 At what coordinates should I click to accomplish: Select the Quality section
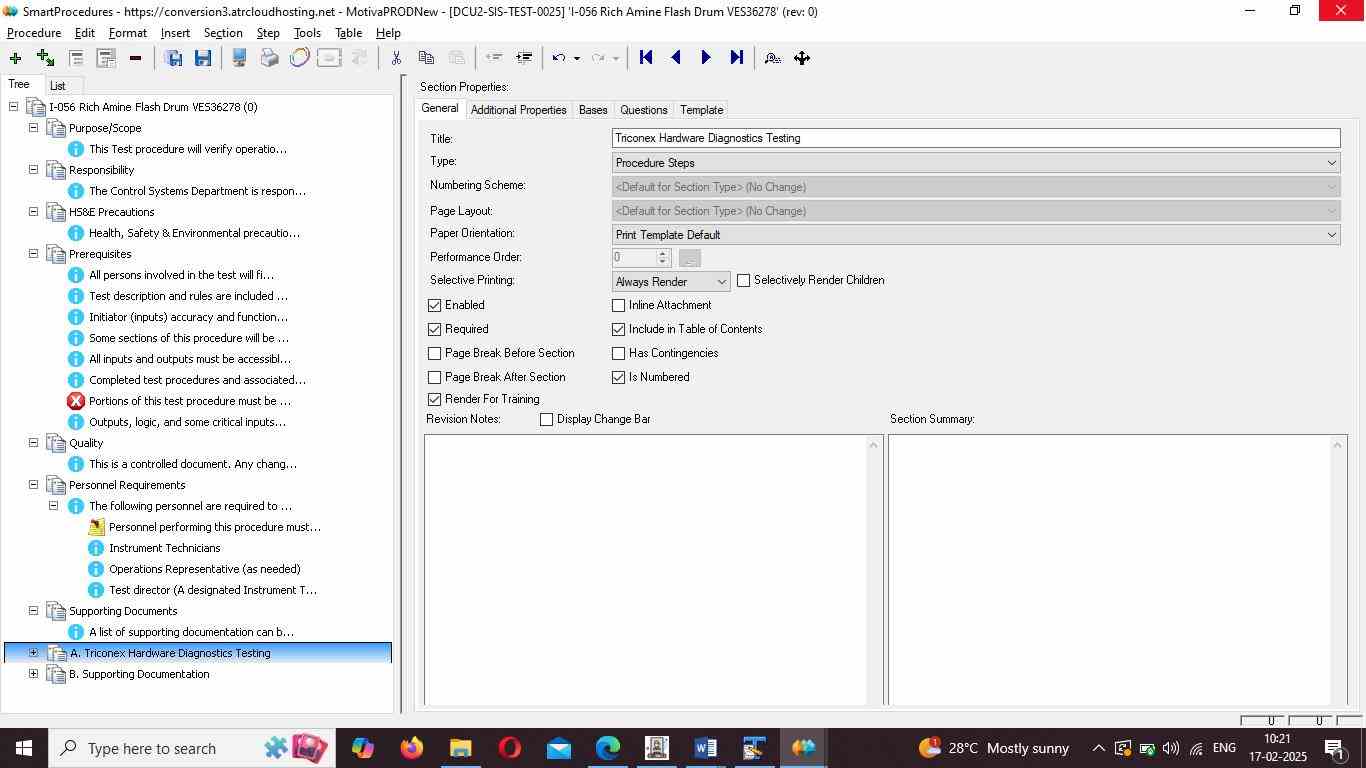[86, 443]
